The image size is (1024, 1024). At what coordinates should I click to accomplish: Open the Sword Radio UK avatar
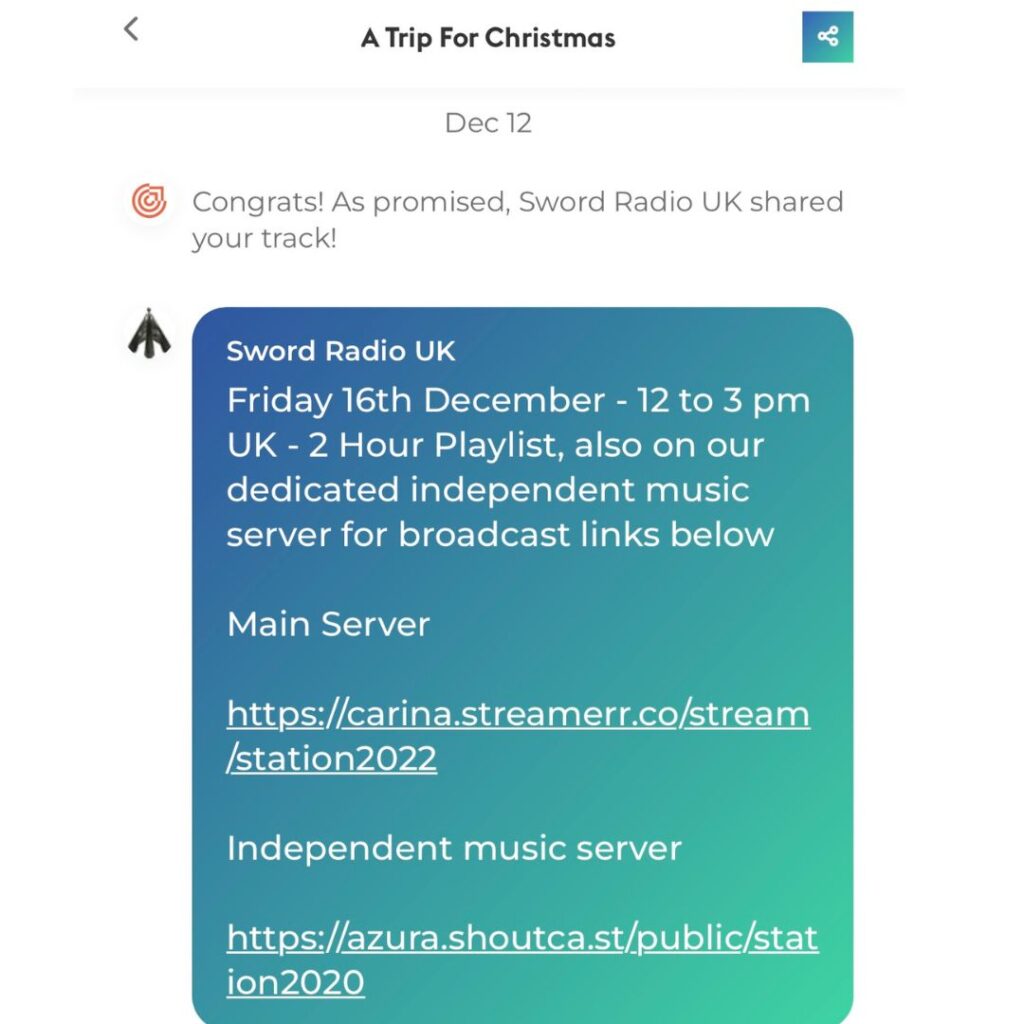[x=149, y=333]
